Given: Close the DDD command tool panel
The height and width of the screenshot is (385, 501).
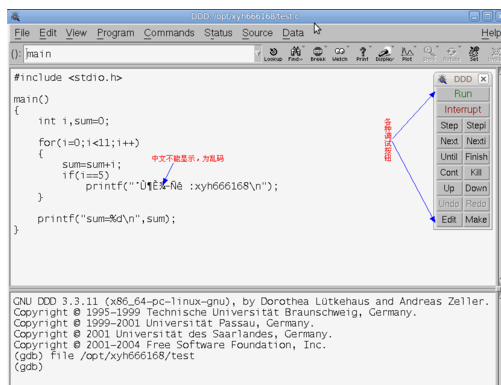Looking at the screenshot, I should 483,79.
